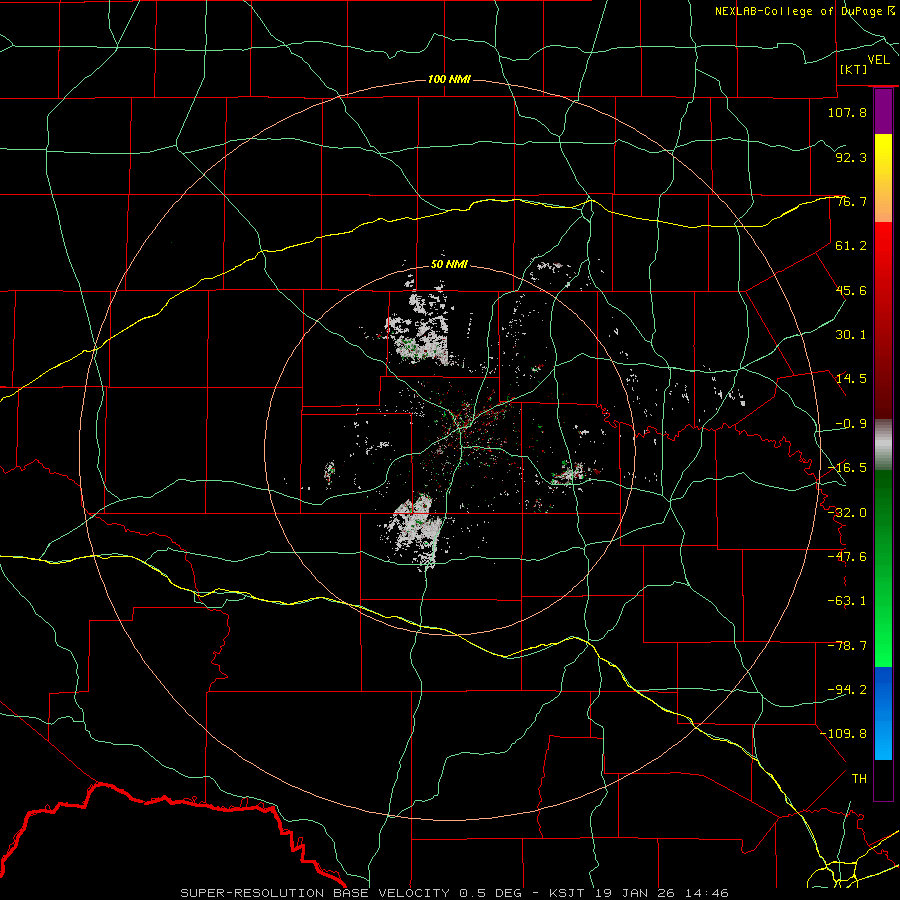Select the -47.6 legend value
Viewport: 900px width, 900px height.
[847, 557]
